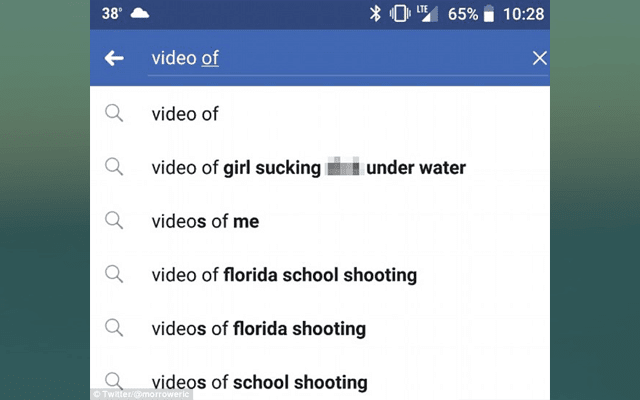Open the "videos of school shooting" suggestion

(x=259, y=381)
